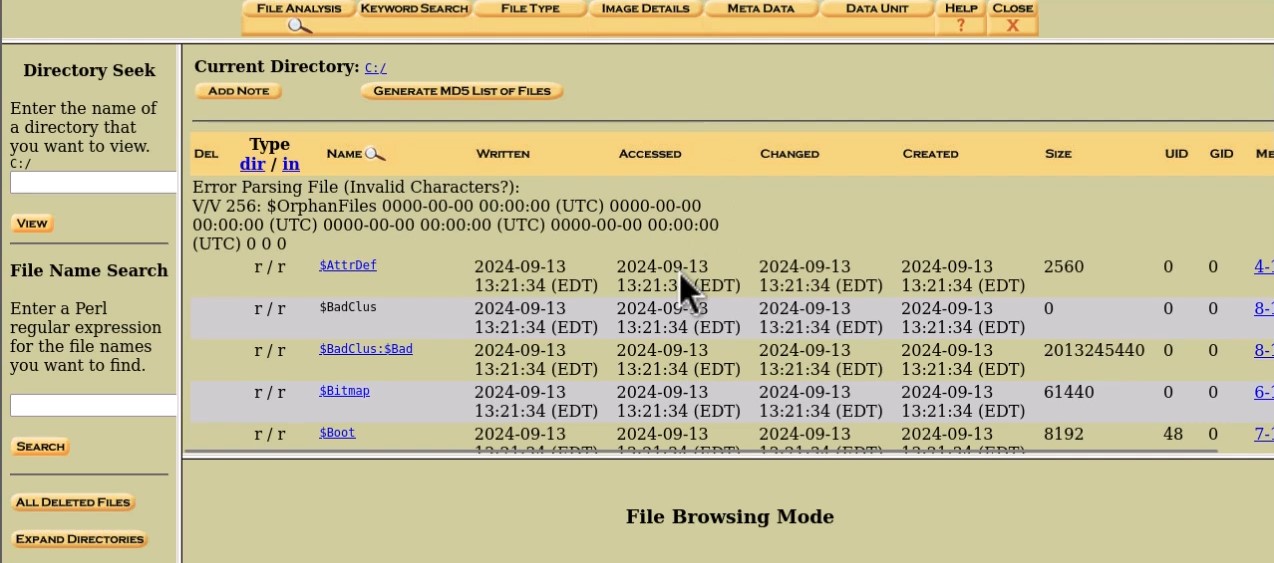Image resolution: width=1274 pixels, height=563 pixels.
Task: Show All Deleted Files
Action: point(73,502)
